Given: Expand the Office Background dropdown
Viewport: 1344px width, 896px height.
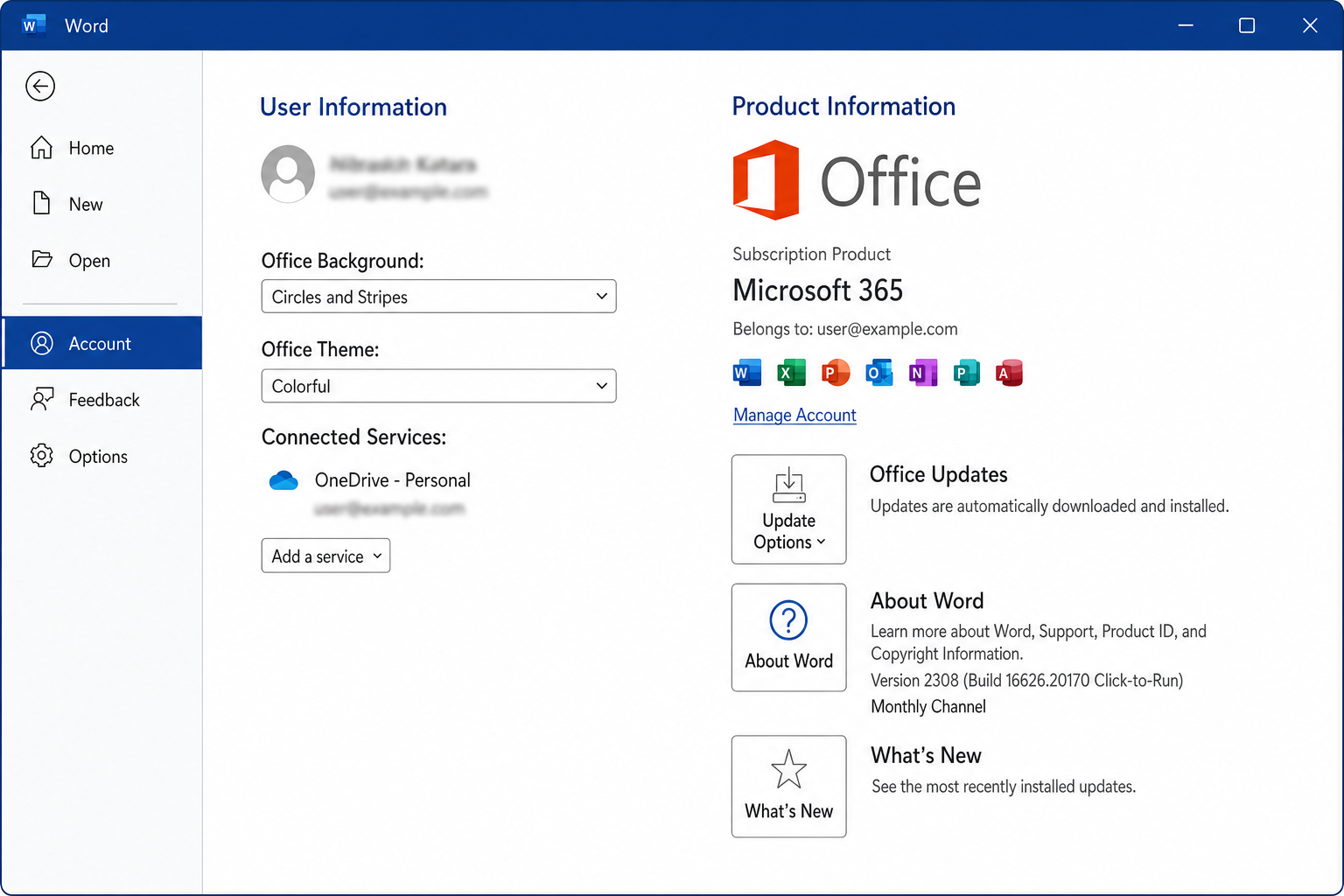Looking at the screenshot, I should 438,297.
